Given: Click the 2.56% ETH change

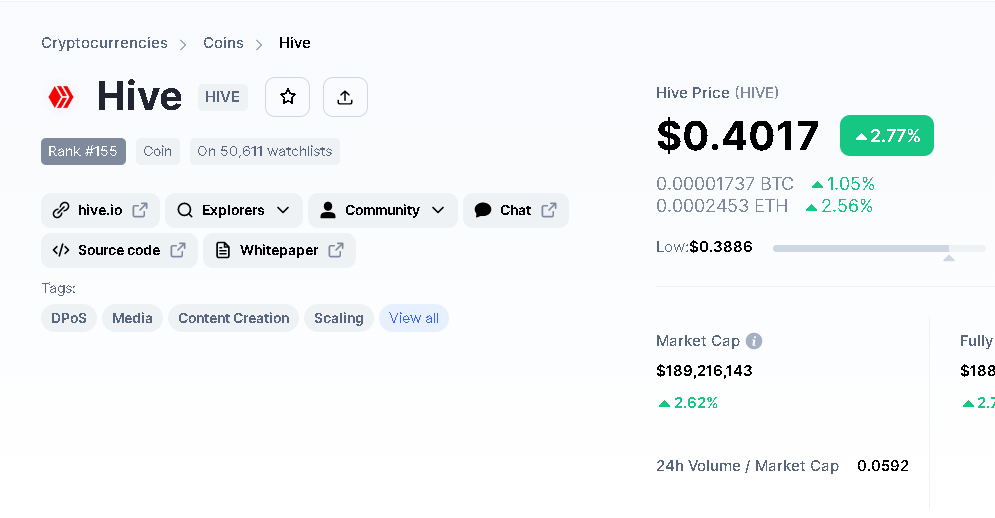Looking at the screenshot, I should click(839, 206).
